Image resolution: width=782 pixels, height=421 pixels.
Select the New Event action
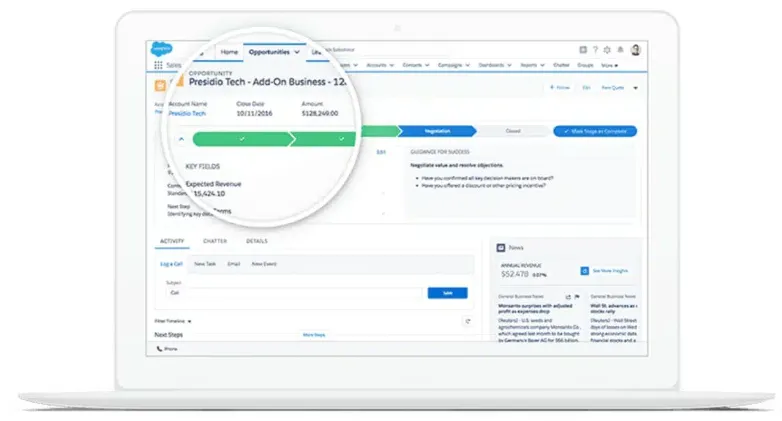pyautogui.click(x=264, y=264)
